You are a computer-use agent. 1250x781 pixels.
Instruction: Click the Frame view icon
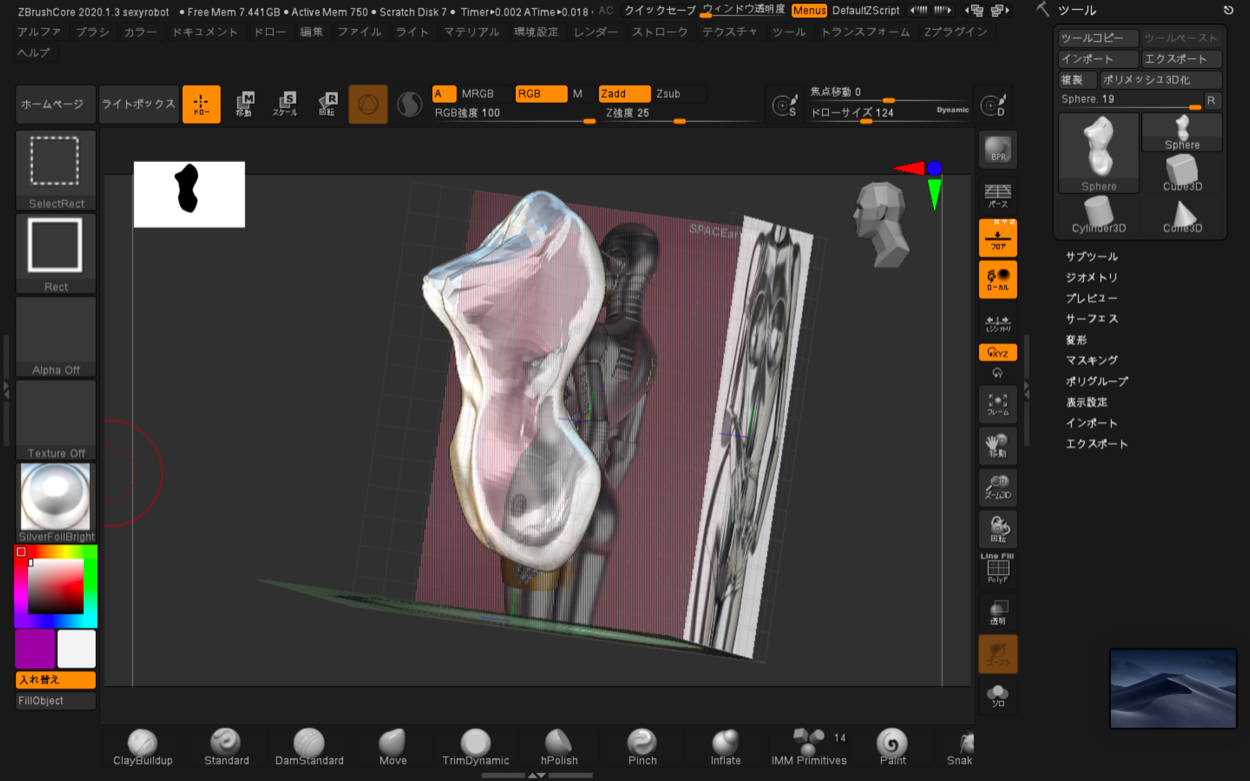click(x=997, y=404)
